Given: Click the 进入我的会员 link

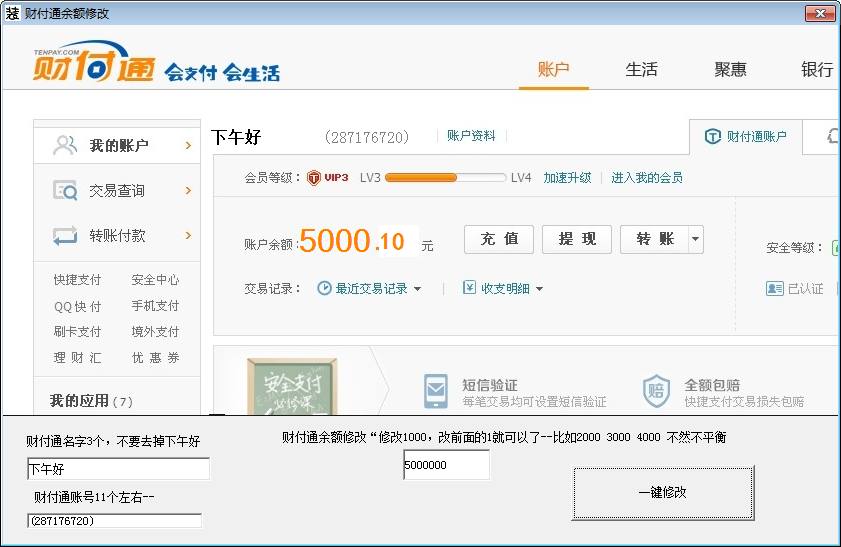Looking at the screenshot, I should tap(647, 178).
